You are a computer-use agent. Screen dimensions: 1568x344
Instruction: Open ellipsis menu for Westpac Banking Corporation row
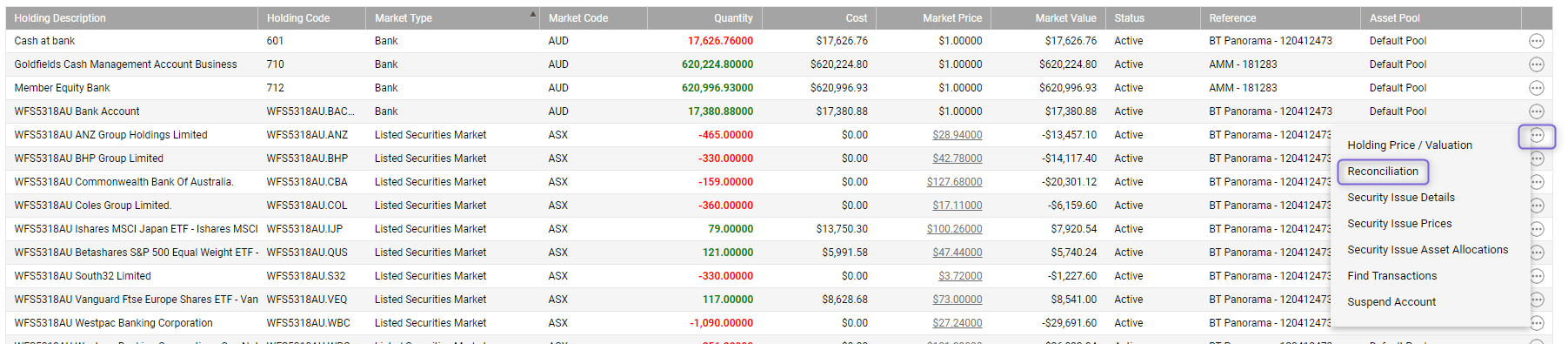click(x=1537, y=323)
